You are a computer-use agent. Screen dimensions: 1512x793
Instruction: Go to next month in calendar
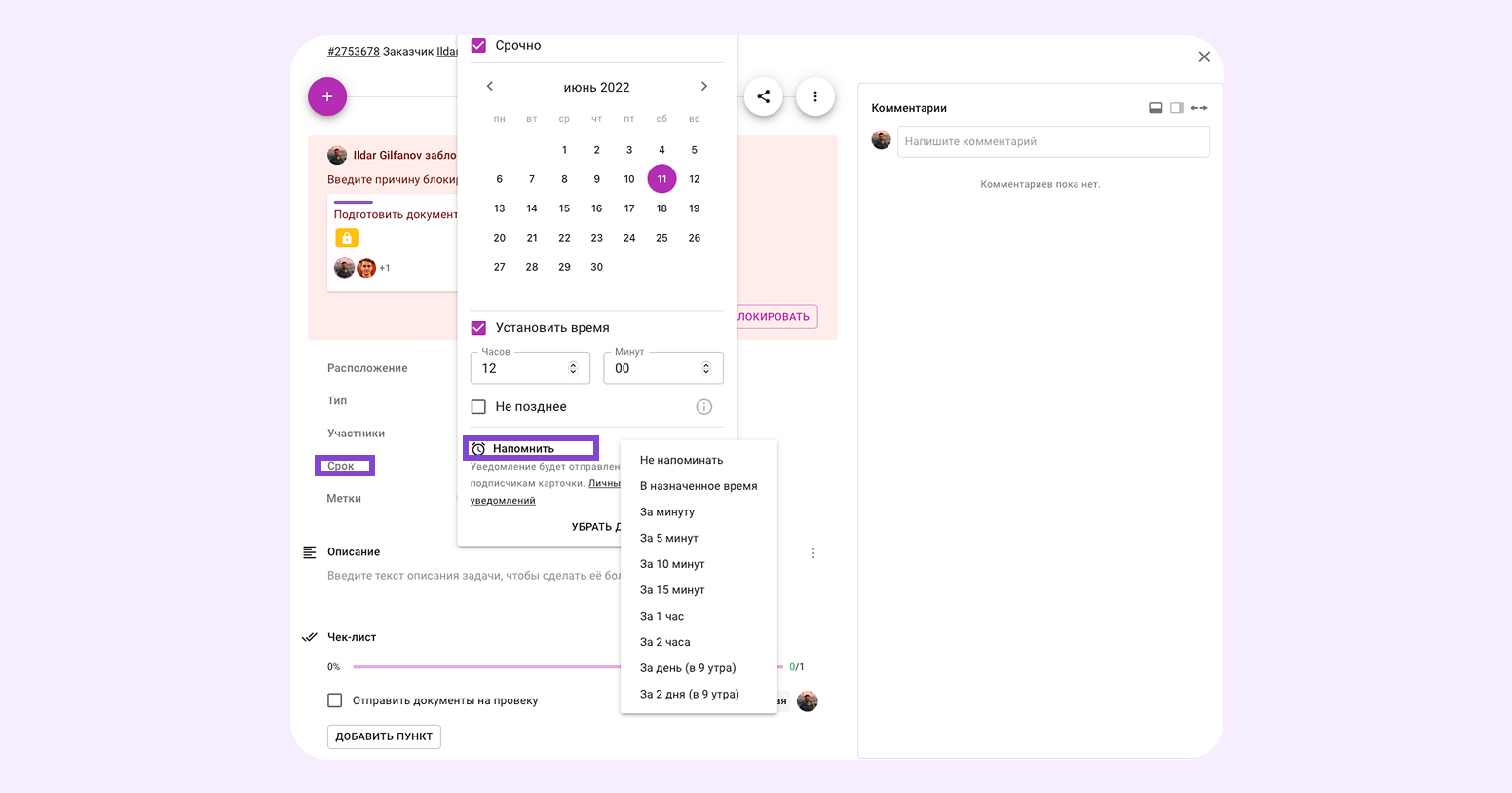[704, 87]
